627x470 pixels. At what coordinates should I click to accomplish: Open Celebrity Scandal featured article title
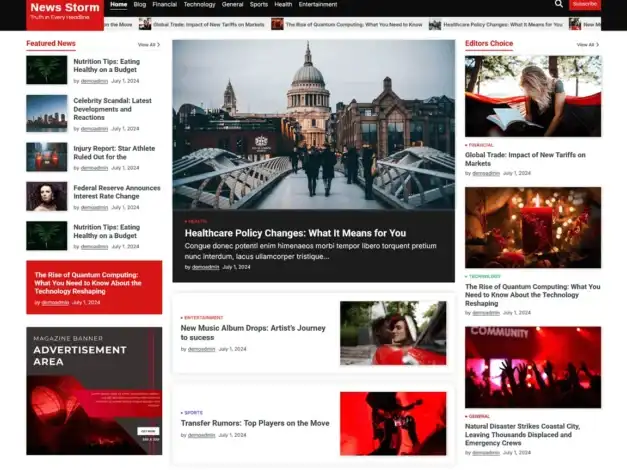[x=112, y=109]
